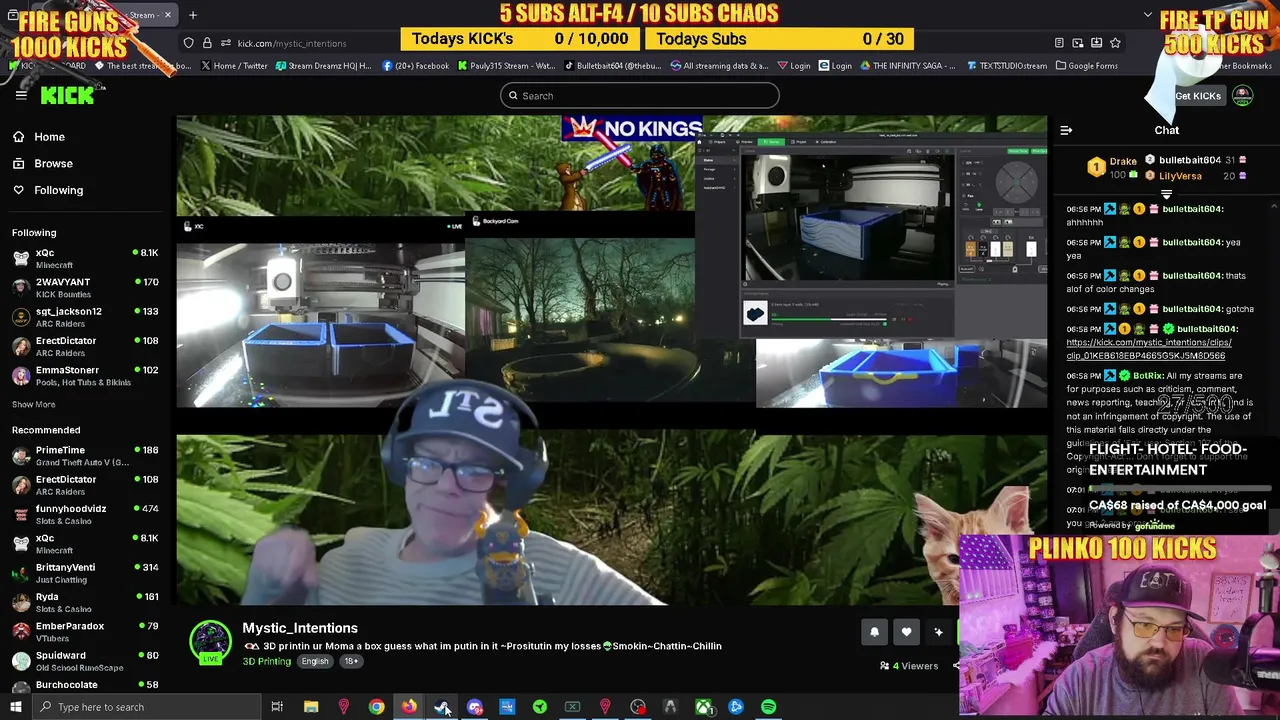Open Task View on the taskbar

[277, 707]
